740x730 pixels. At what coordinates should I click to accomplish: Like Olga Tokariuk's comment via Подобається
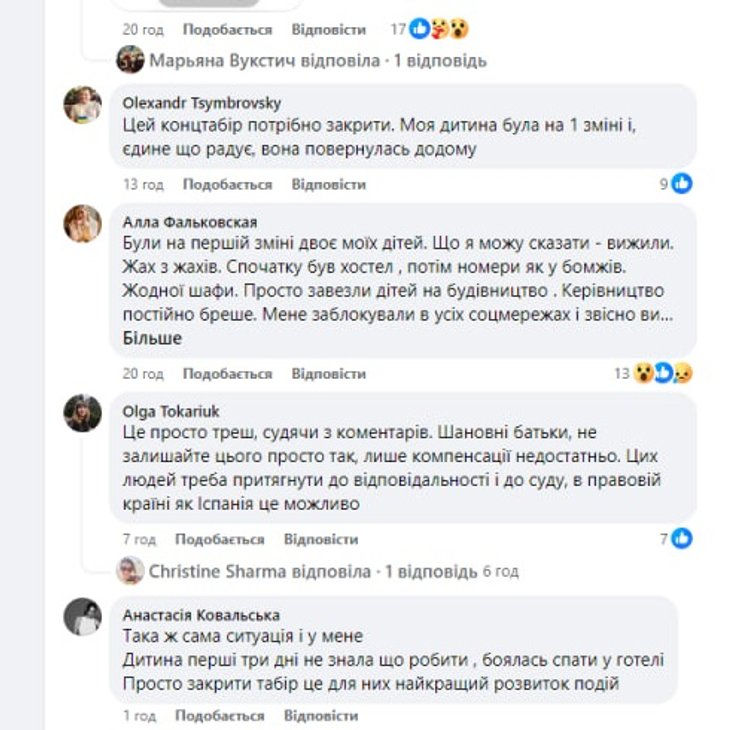219,540
